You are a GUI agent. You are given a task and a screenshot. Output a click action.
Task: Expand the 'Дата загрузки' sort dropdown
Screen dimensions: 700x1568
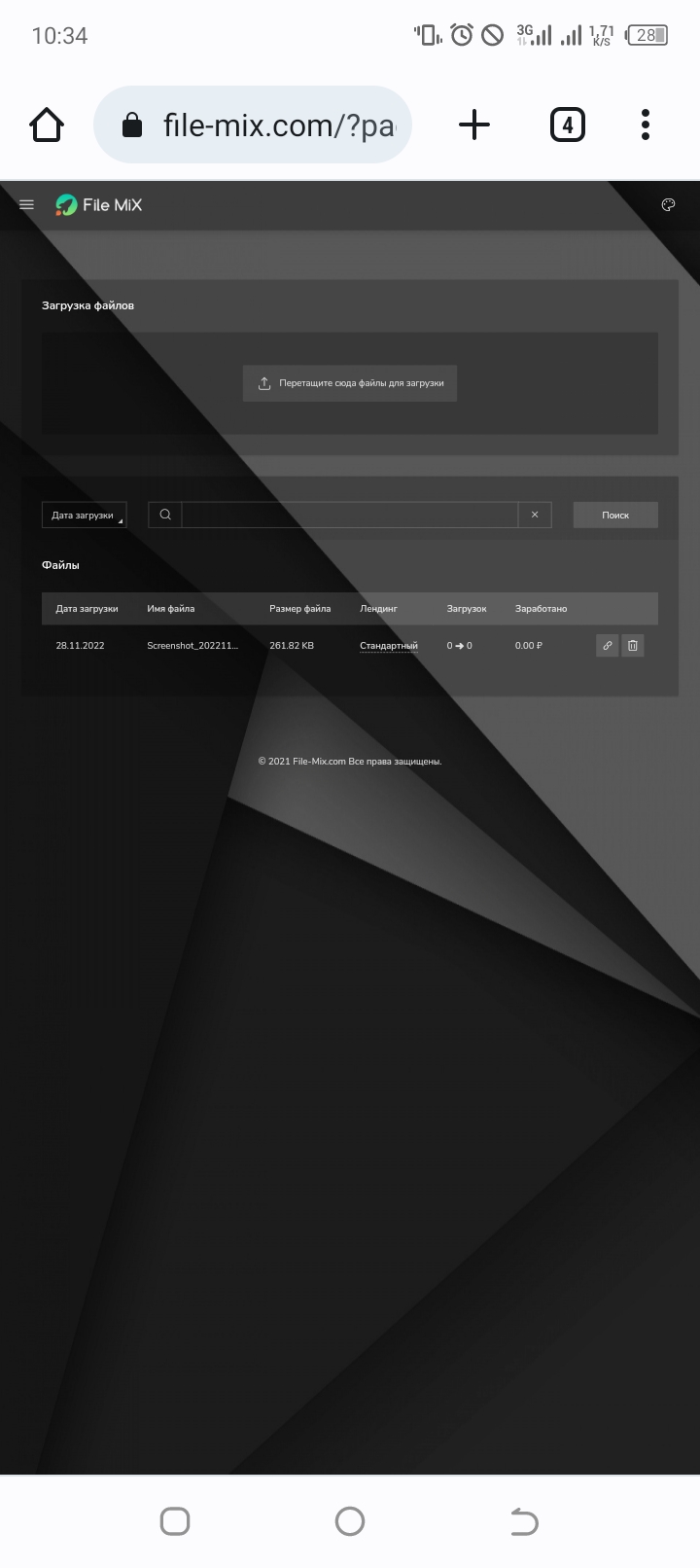pyautogui.click(x=84, y=515)
